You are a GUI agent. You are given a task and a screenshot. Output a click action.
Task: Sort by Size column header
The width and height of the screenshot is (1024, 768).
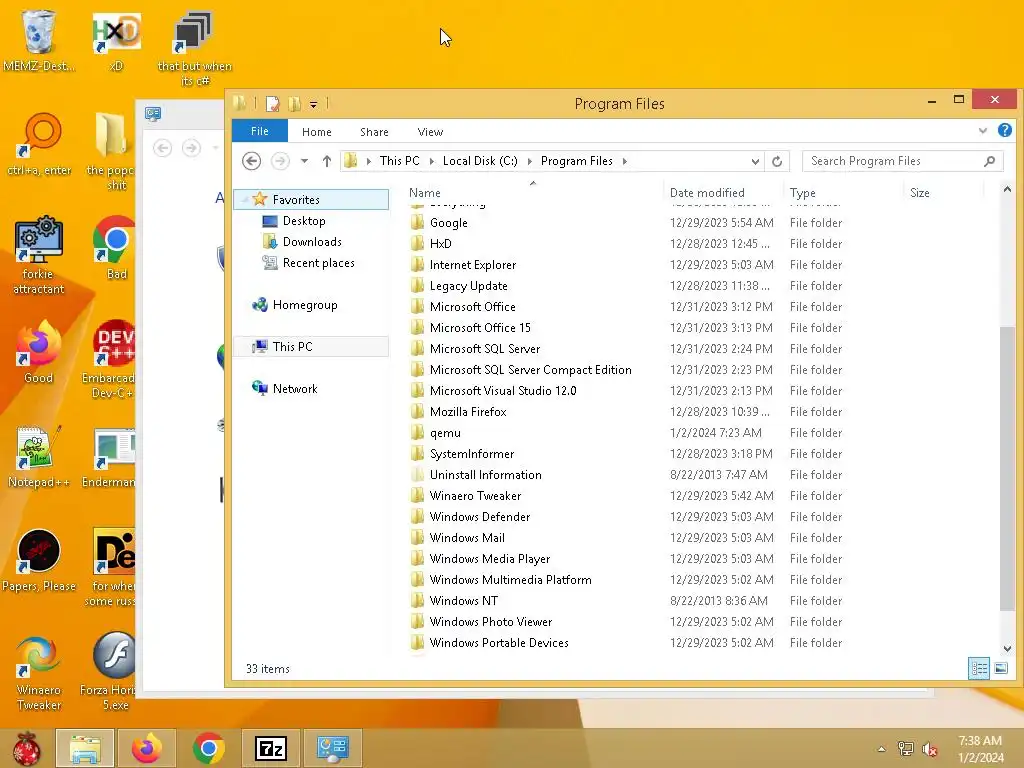[x=944, y=192]
